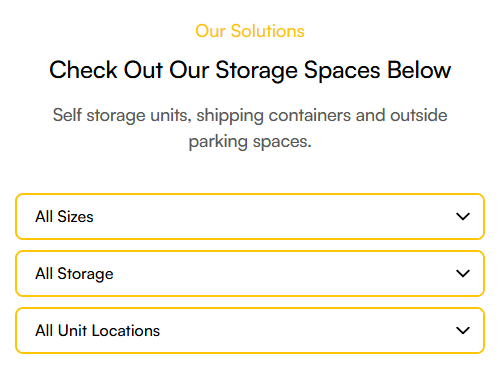
Task: Click the 'parking spaces.' text line
Action: (250, 142)
